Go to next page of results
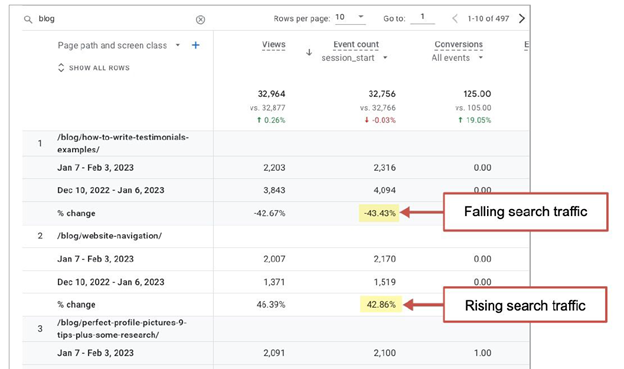 click(x=522, y=18)
